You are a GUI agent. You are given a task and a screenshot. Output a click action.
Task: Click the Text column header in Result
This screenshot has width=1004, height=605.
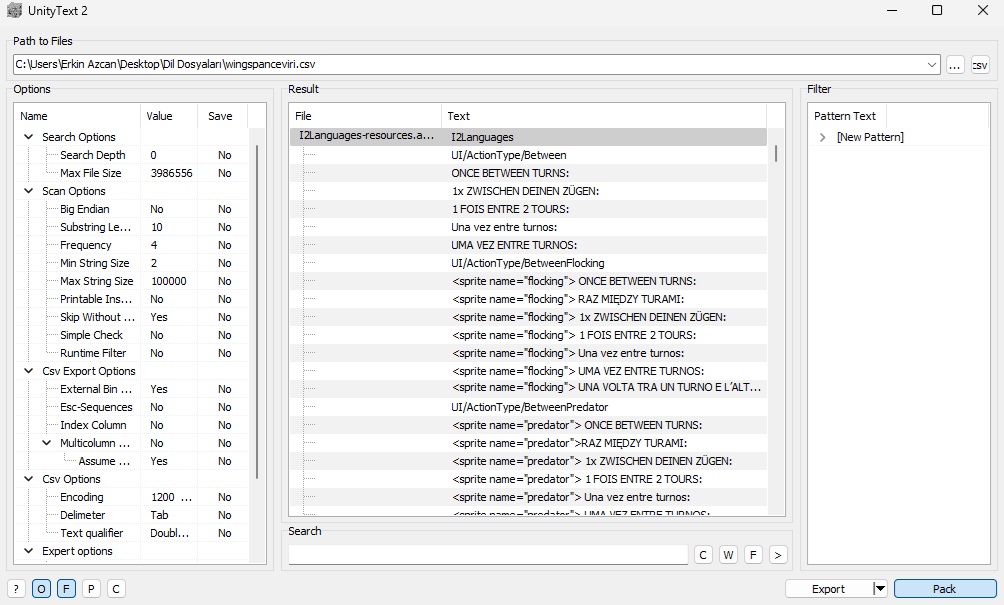(x=603, y=116)
